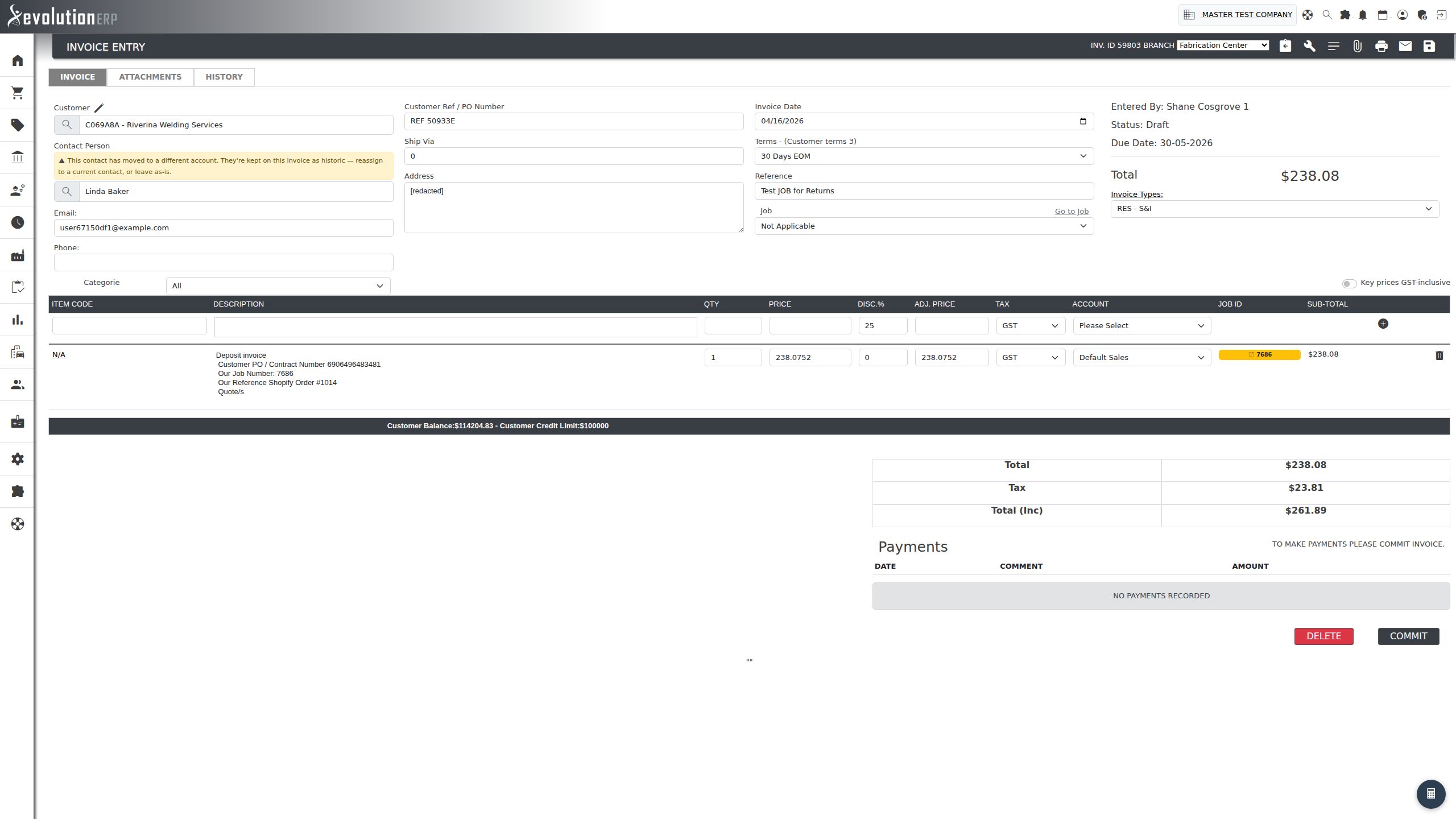The width and height of the screenshot is (1456, 819).
Task: Open shopping cart in left sidebar
Action: (x=18, y=93)
